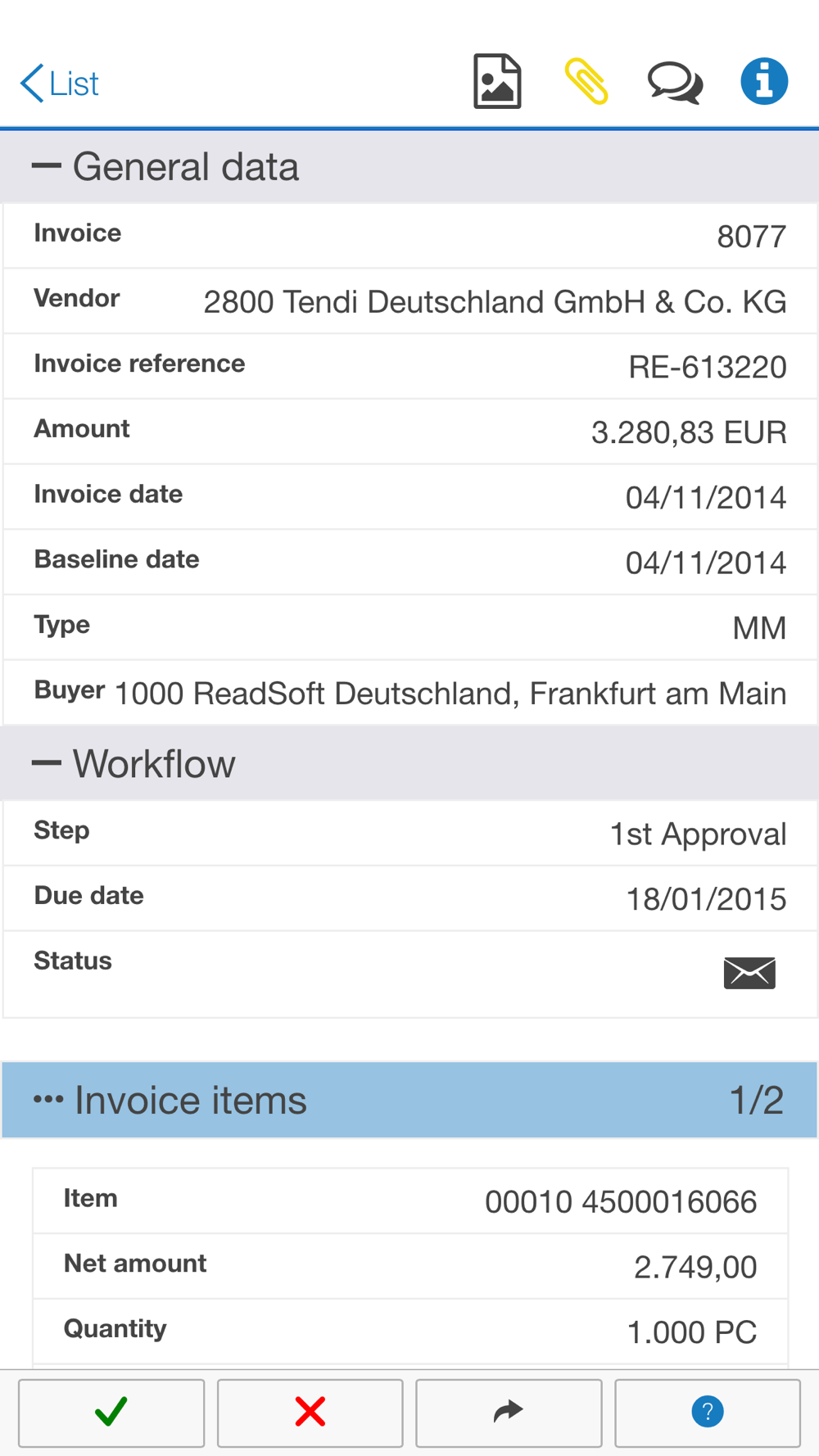Approve the invoice with green checkmark
Image resolution: width=819 pixels, height=1456 pixels.
coord(111,1412)
